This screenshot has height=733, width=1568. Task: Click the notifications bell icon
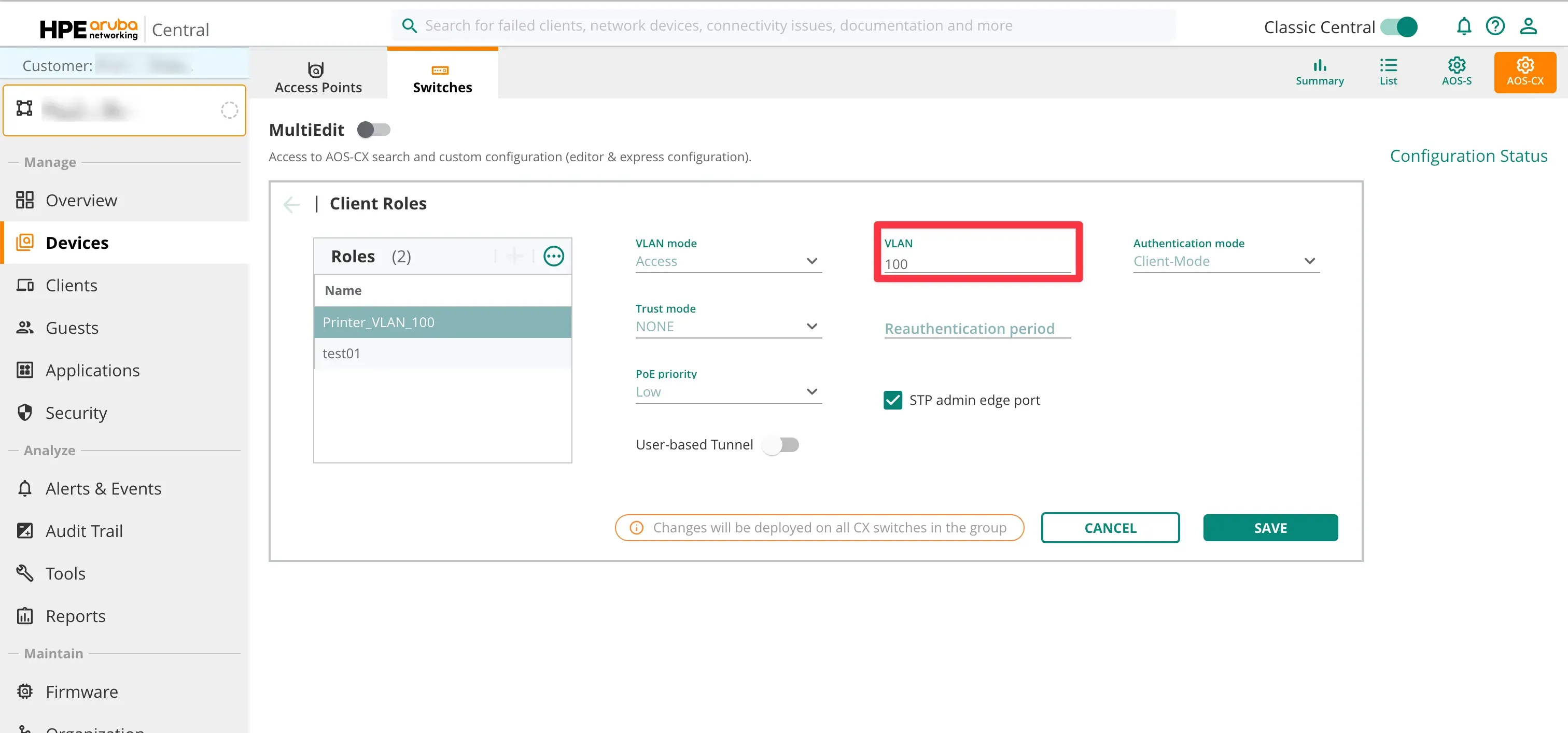pos(1463,26)
